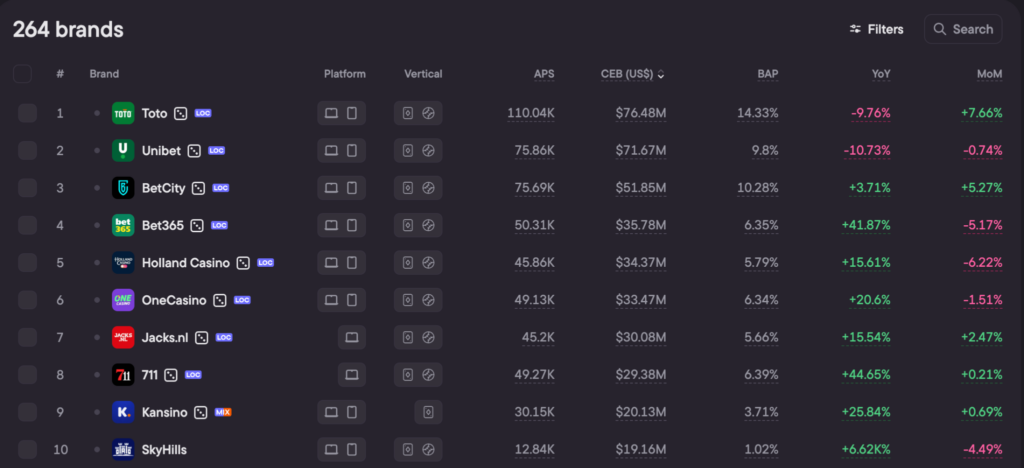Click the YoY column header
This screenshot has width=1024, height=468.
coord(881,74)
